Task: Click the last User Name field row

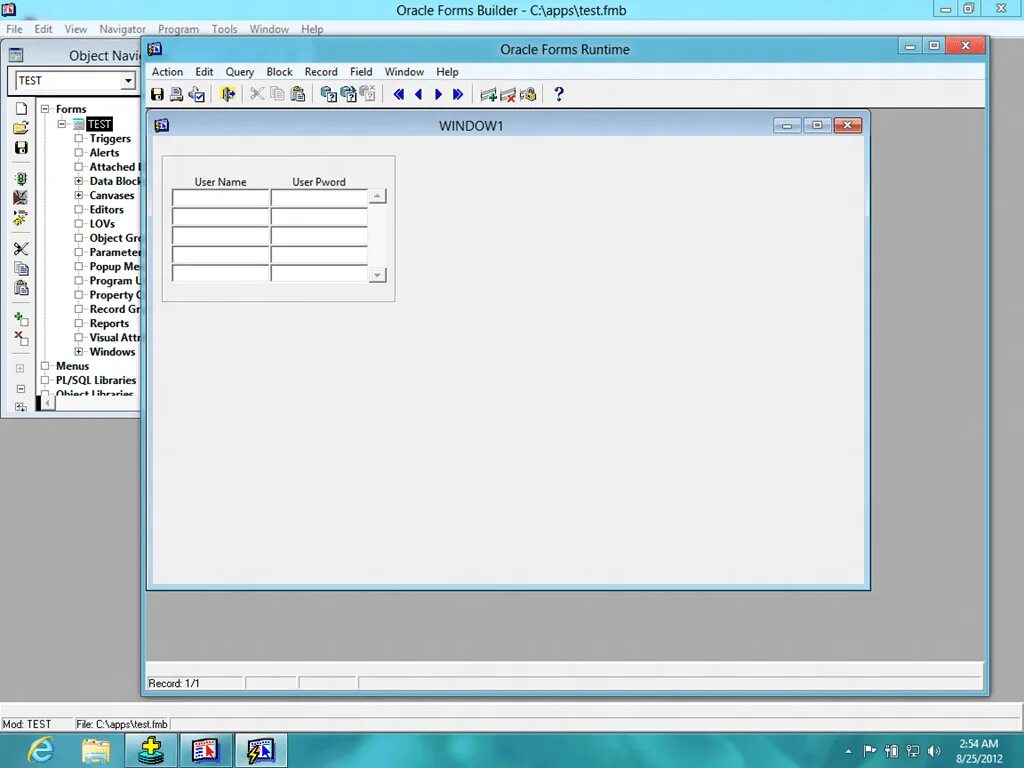Action: [221, 273]
